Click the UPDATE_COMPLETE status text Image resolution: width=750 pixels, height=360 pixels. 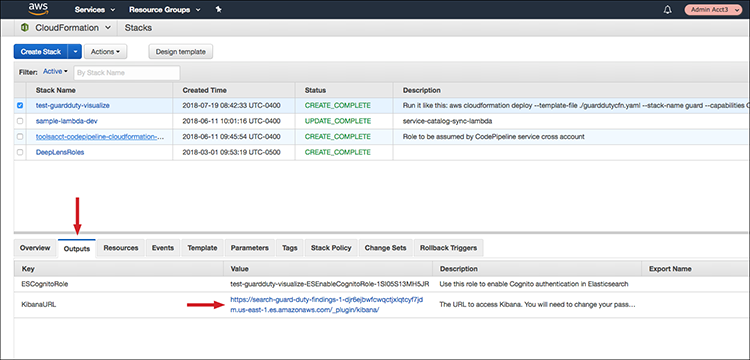click(338, 121)
